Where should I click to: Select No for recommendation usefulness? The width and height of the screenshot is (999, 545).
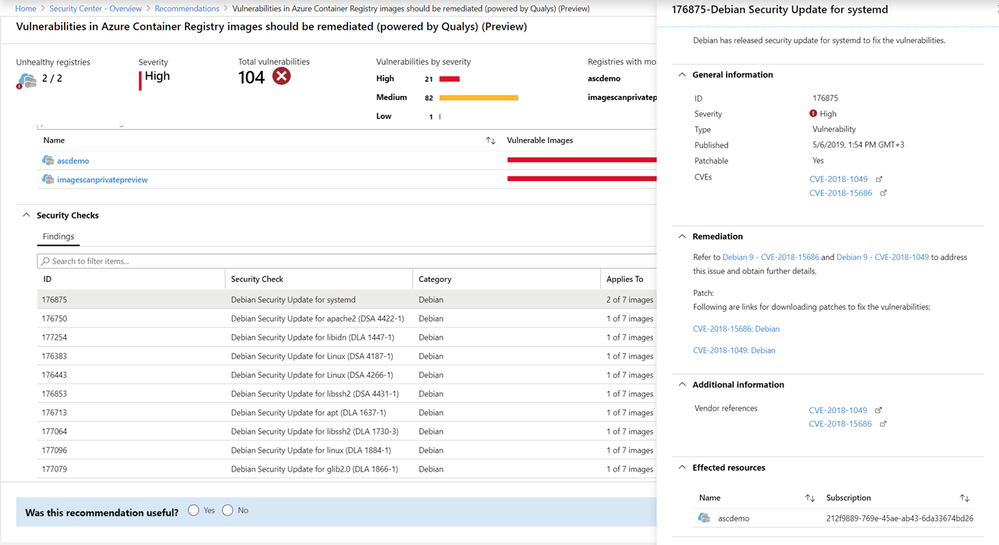click(227, 511)
